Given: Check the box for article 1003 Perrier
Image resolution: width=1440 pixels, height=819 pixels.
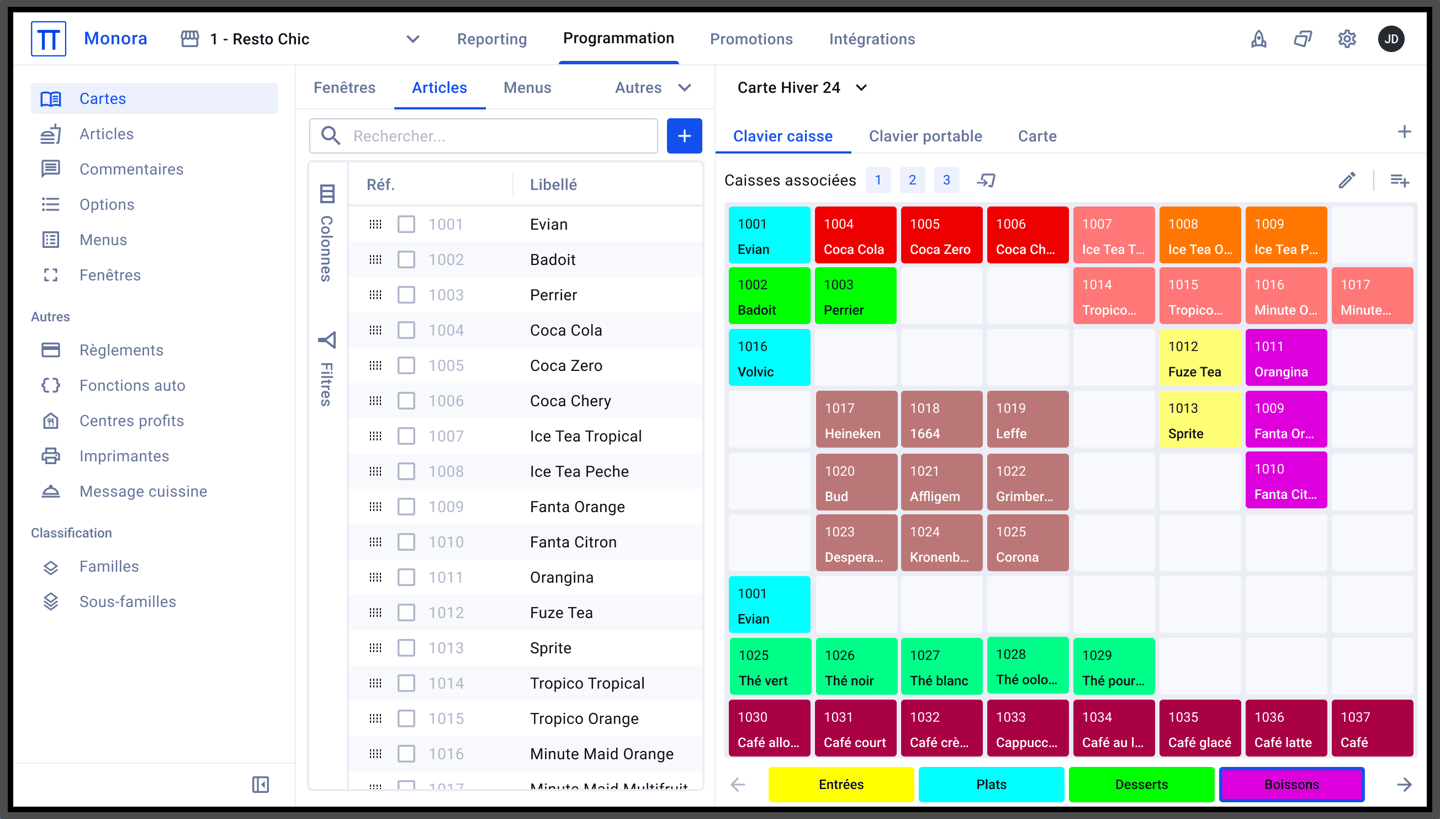Looking at the screenshot, I should tap(406, 295).
